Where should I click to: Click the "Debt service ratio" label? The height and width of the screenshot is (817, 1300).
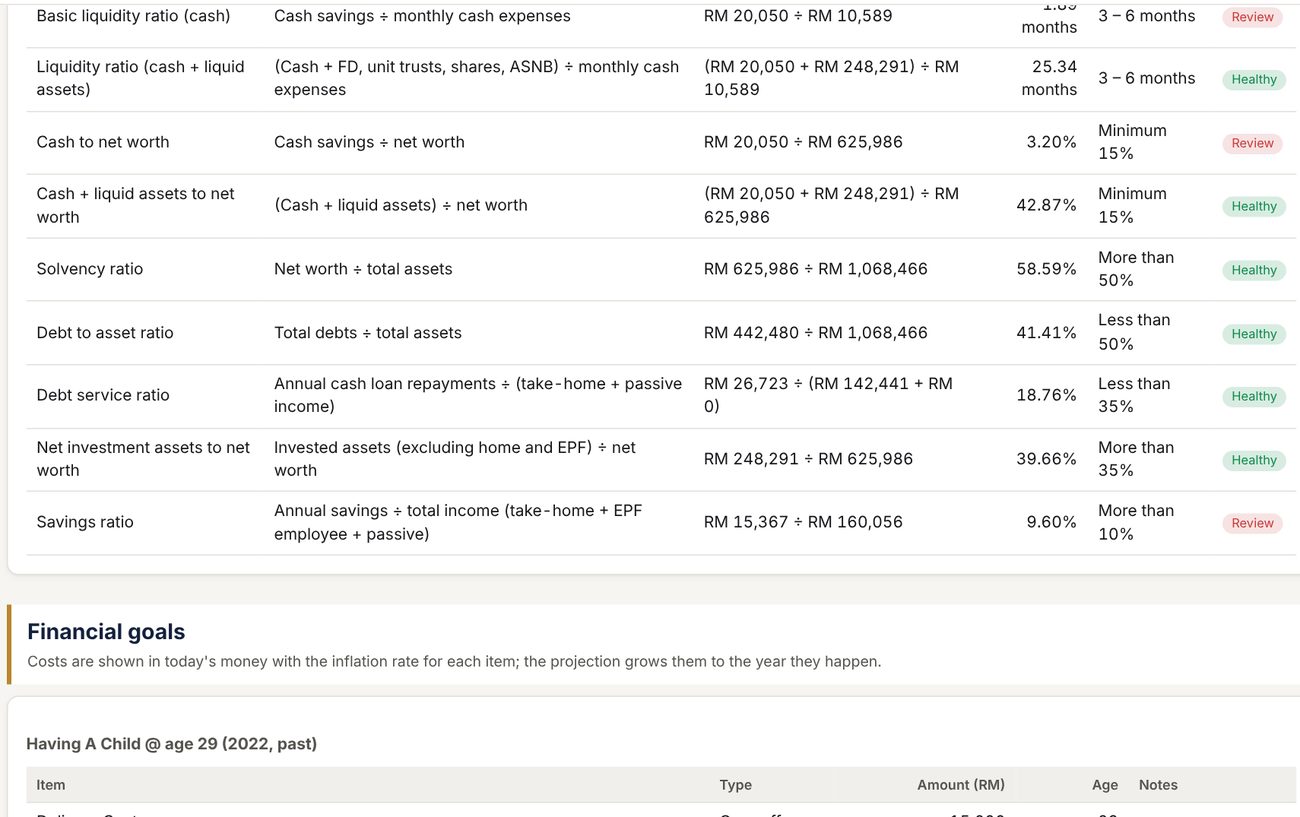pyautogui.click(x=103, y=395)
